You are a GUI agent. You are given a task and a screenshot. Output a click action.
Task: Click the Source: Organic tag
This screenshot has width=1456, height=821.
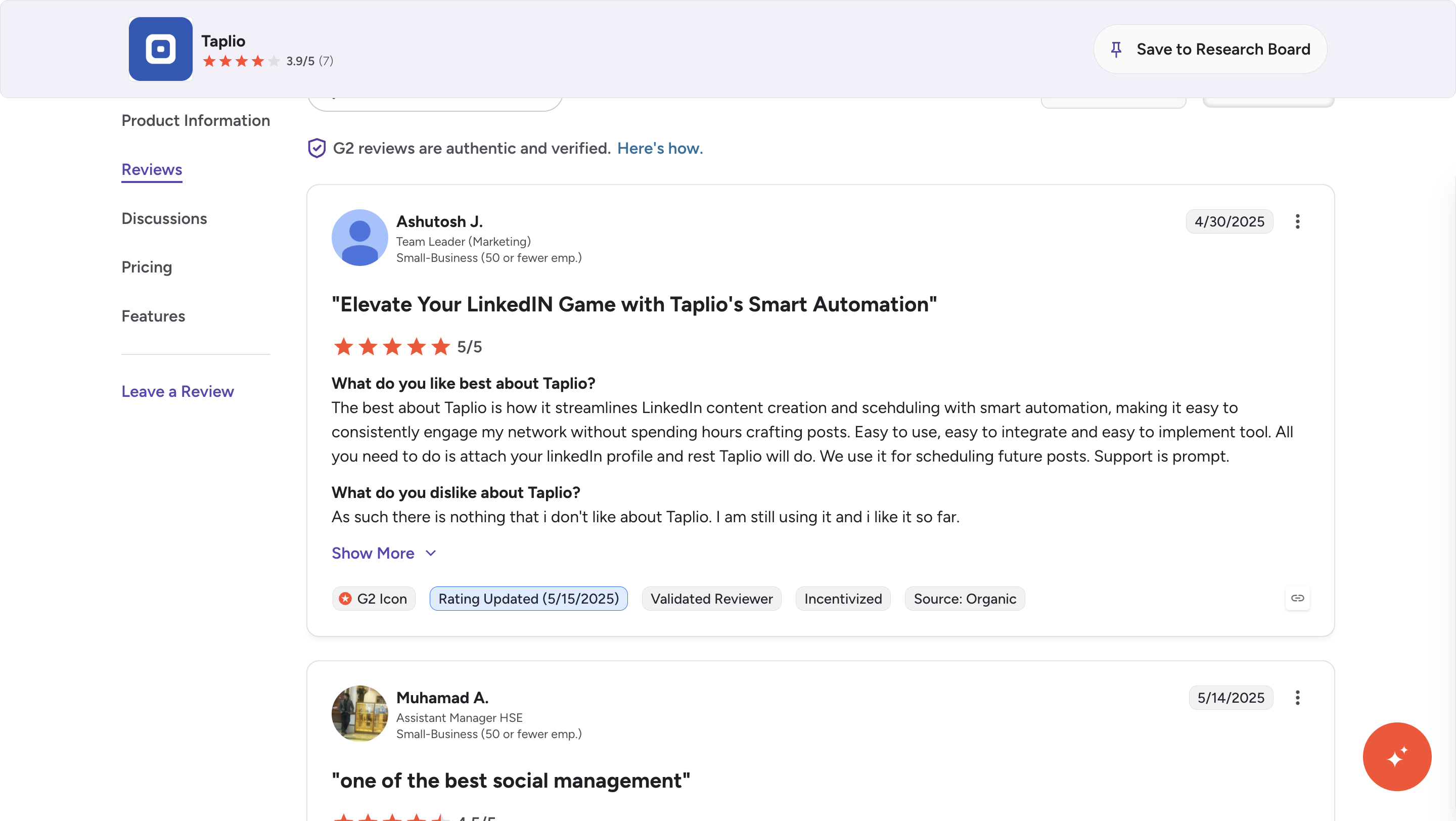(965, 599)
